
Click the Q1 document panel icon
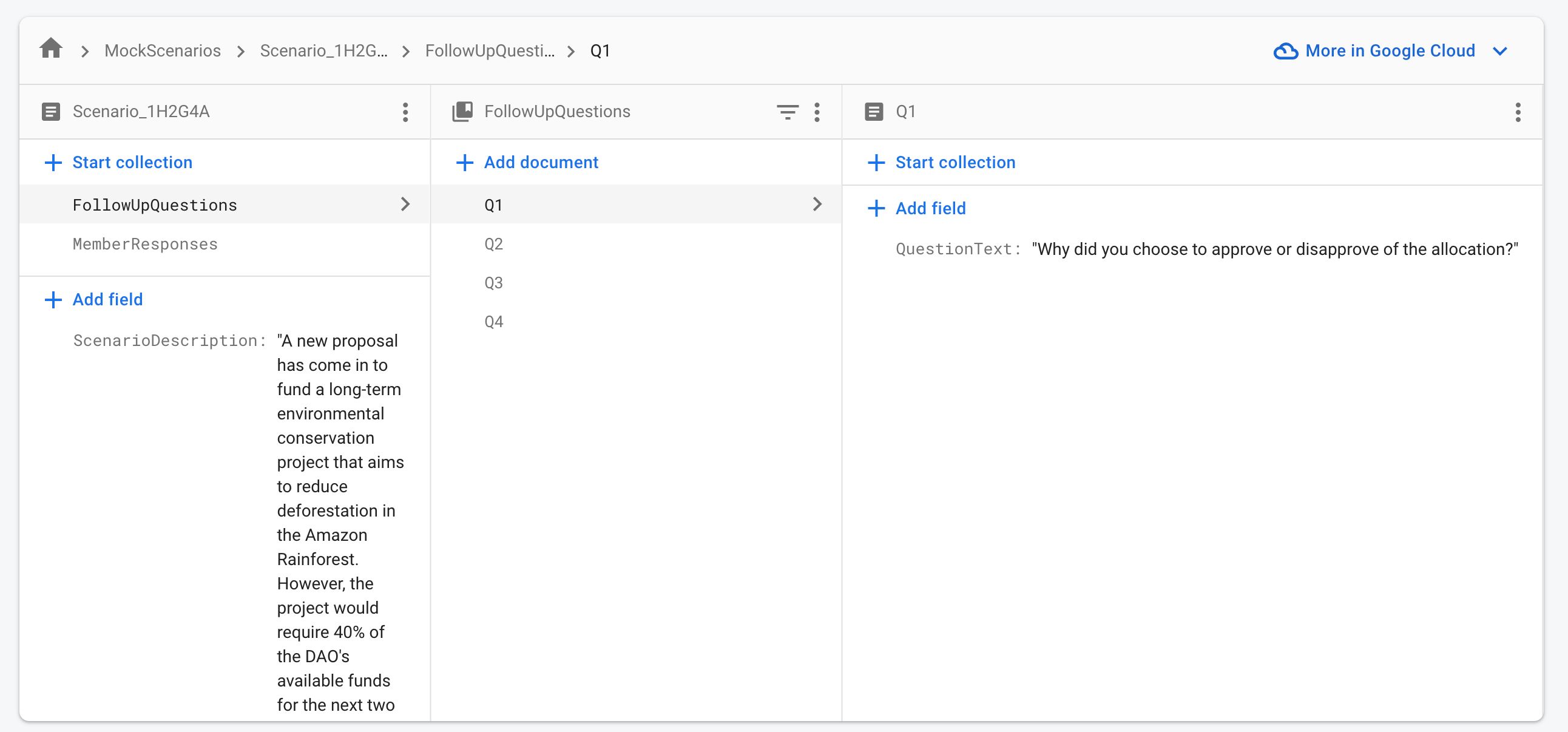point(873,112)
